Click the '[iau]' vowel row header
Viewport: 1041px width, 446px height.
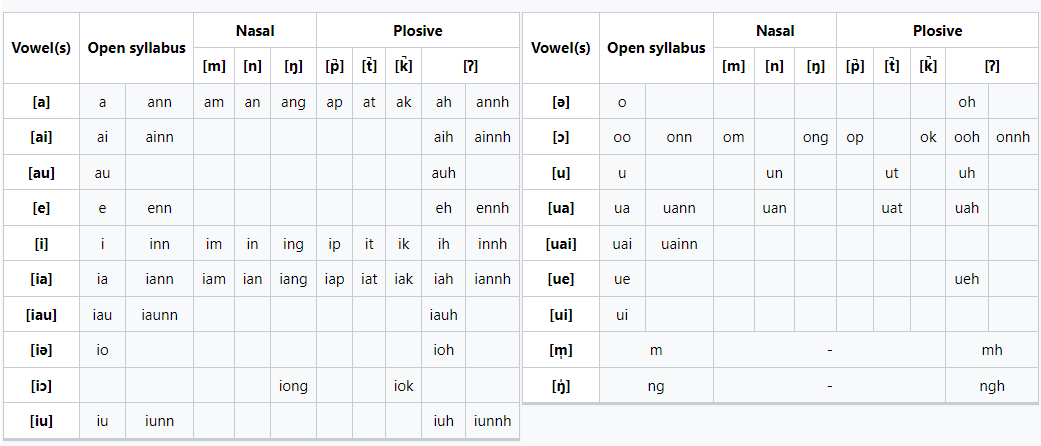41,315
